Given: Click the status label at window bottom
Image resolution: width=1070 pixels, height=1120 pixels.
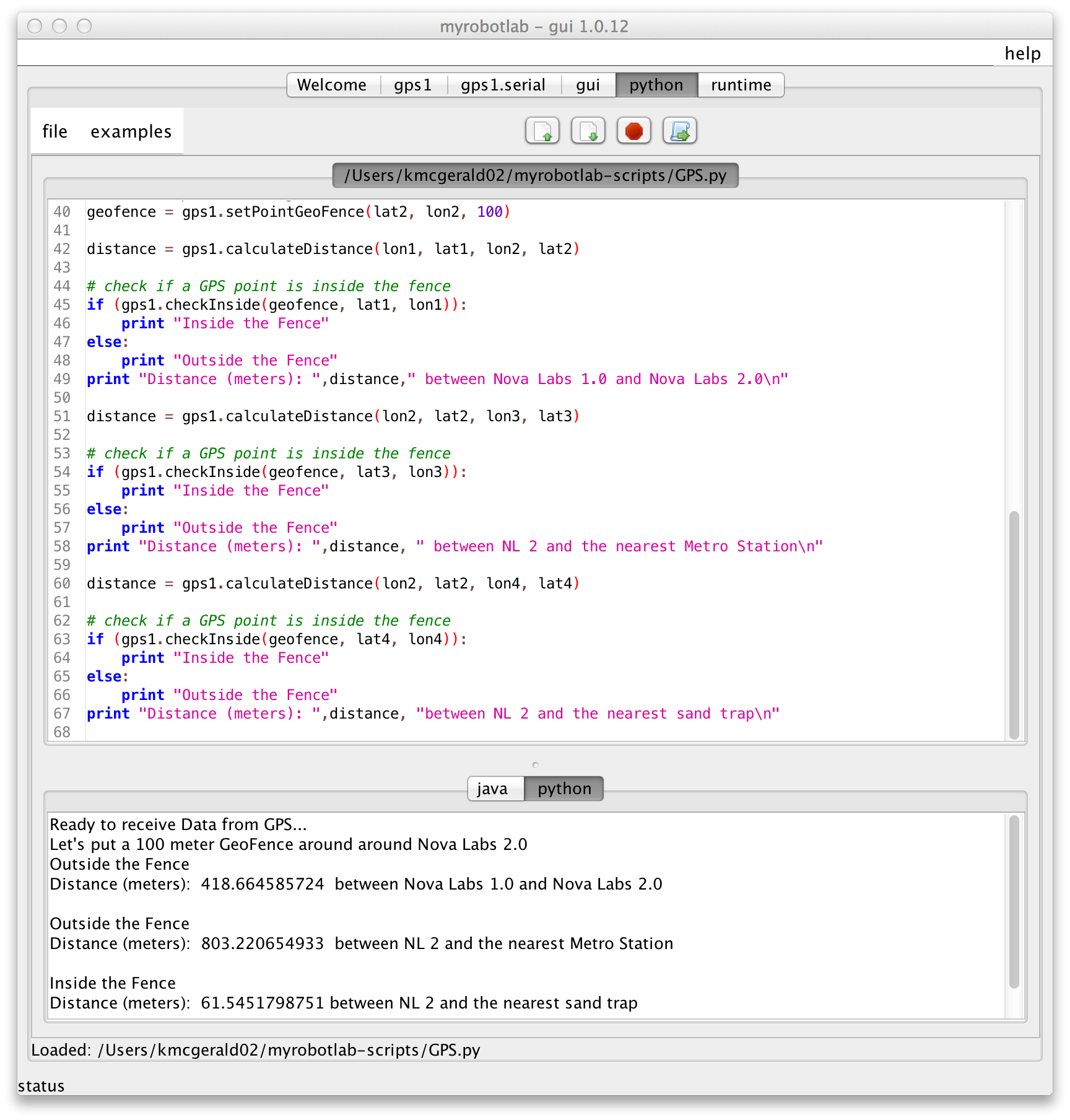Looking at the screenshot, I should 41,1086.
